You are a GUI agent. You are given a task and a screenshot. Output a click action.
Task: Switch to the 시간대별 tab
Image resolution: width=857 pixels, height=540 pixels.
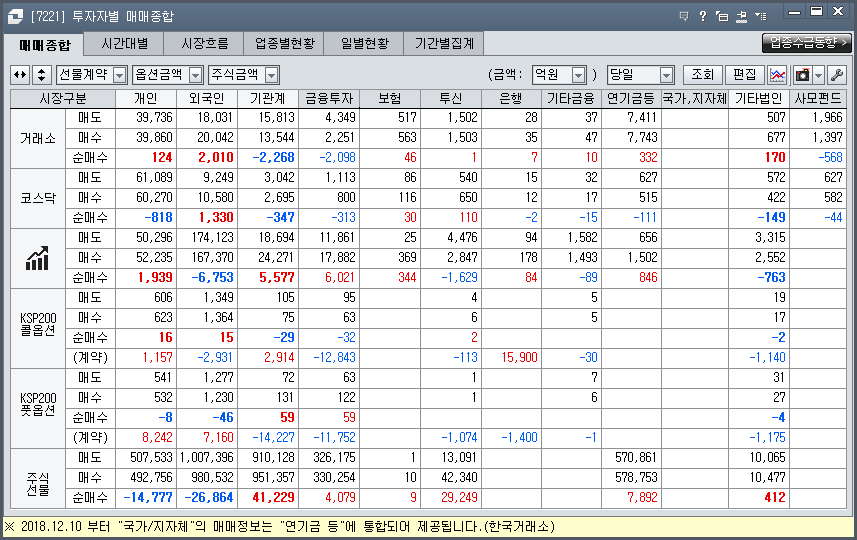(125, 43)
